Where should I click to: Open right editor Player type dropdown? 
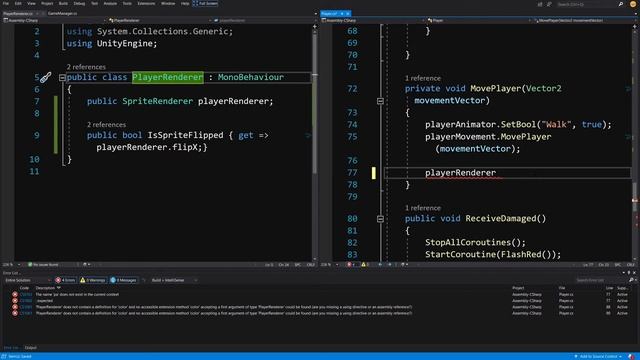tap(479, 20)
